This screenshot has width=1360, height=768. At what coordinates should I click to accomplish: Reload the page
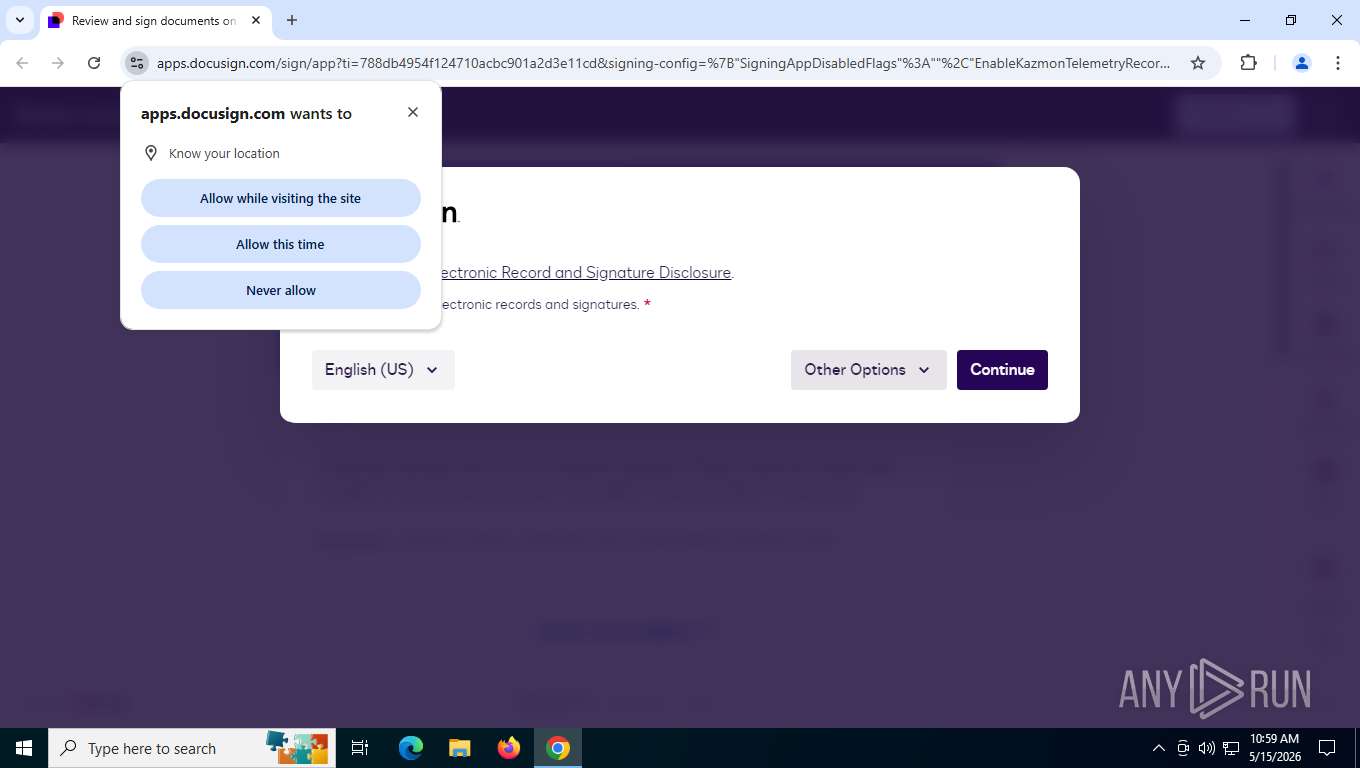(94, 63)
